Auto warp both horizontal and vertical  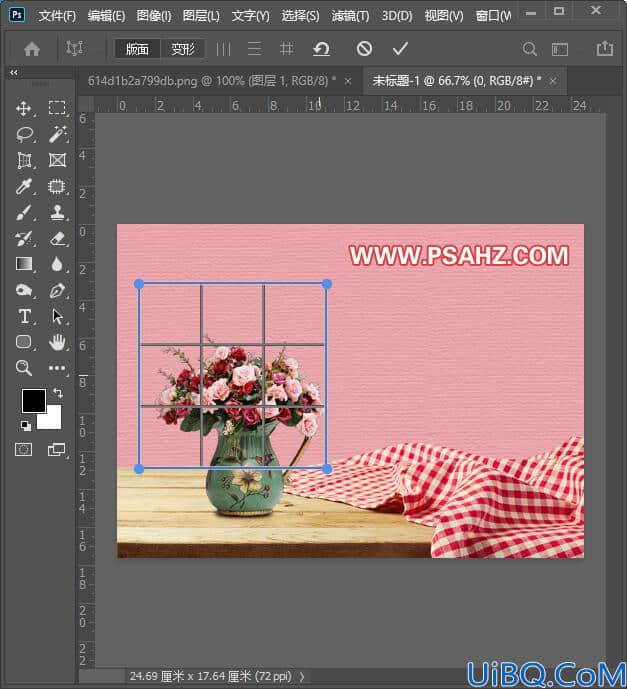click(x=286, y=48)
